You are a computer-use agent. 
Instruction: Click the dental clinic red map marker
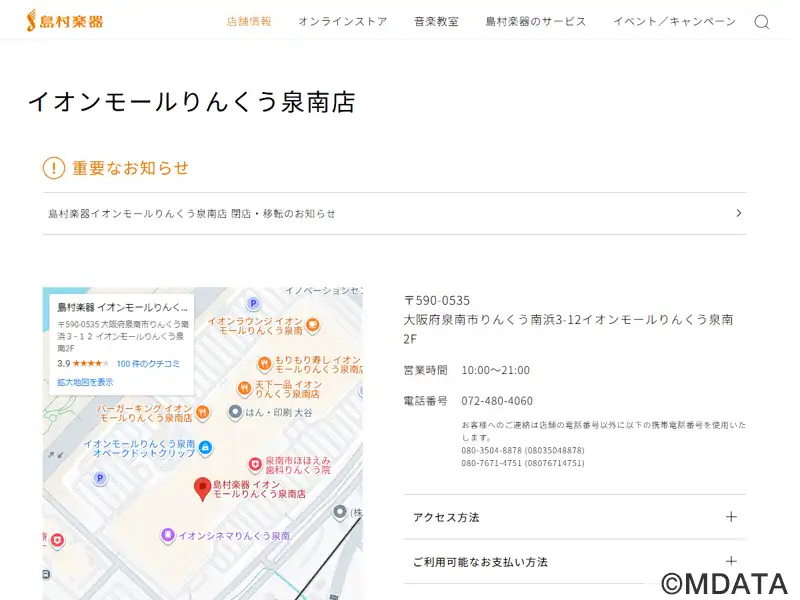click(255, 464)
